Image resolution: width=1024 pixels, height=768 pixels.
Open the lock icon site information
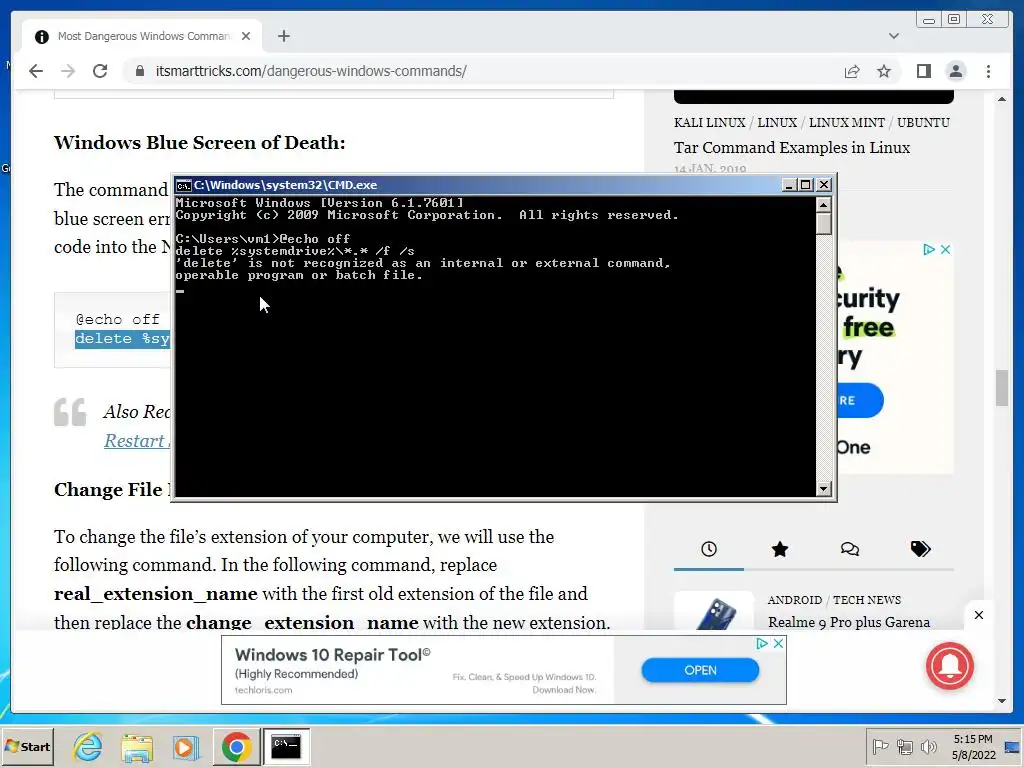[140, 71]
